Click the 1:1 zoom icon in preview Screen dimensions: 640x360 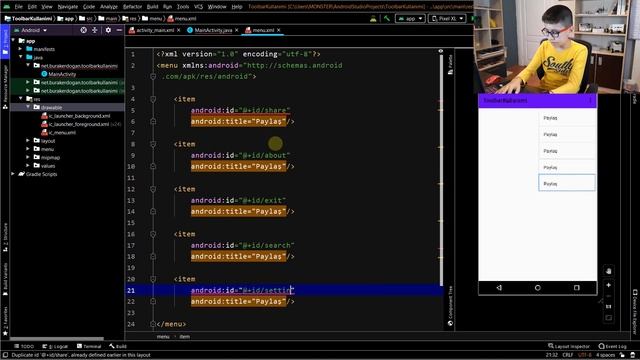coord(609,307)
